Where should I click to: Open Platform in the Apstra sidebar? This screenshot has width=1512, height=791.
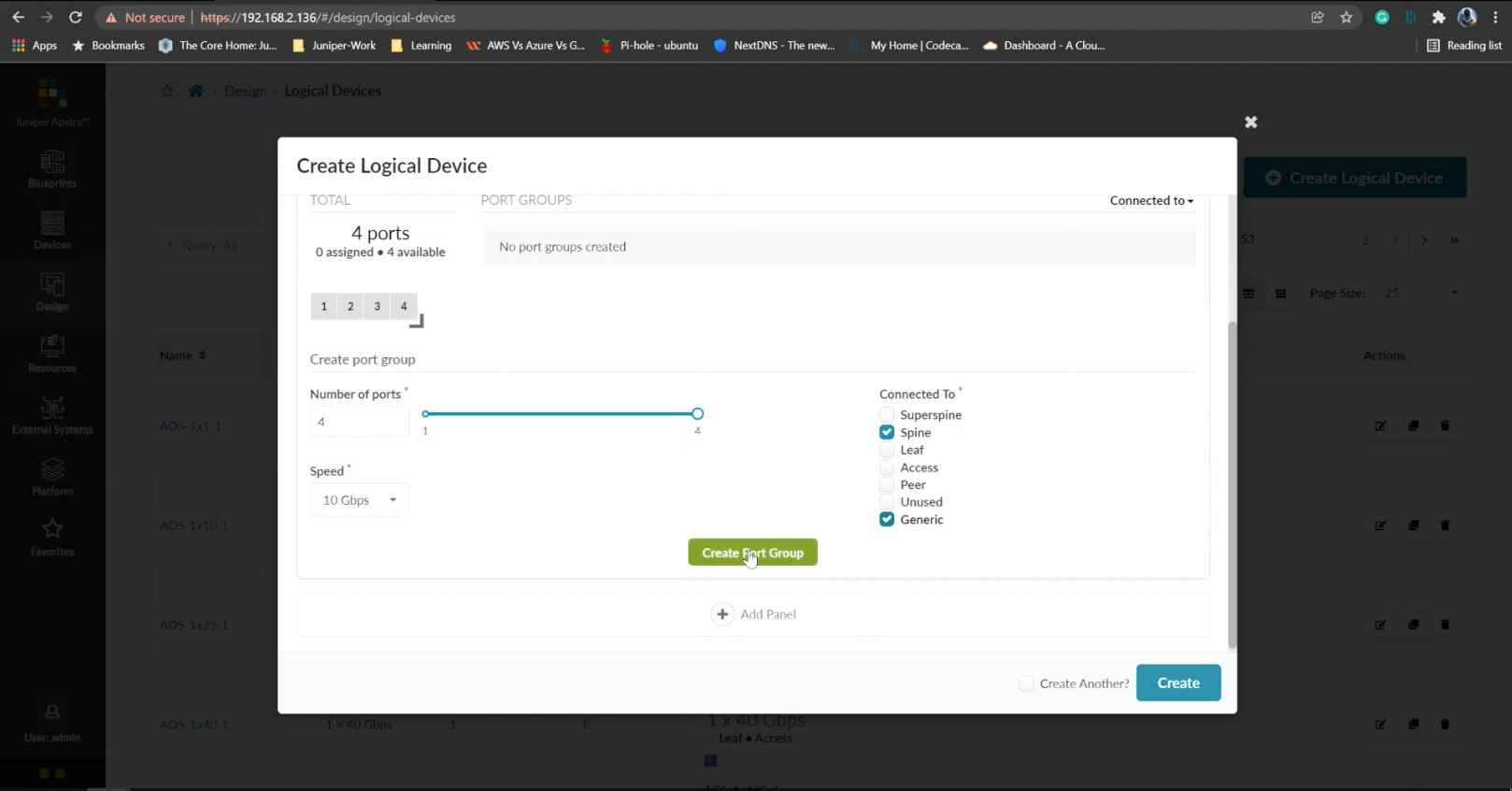pos(52,477)
